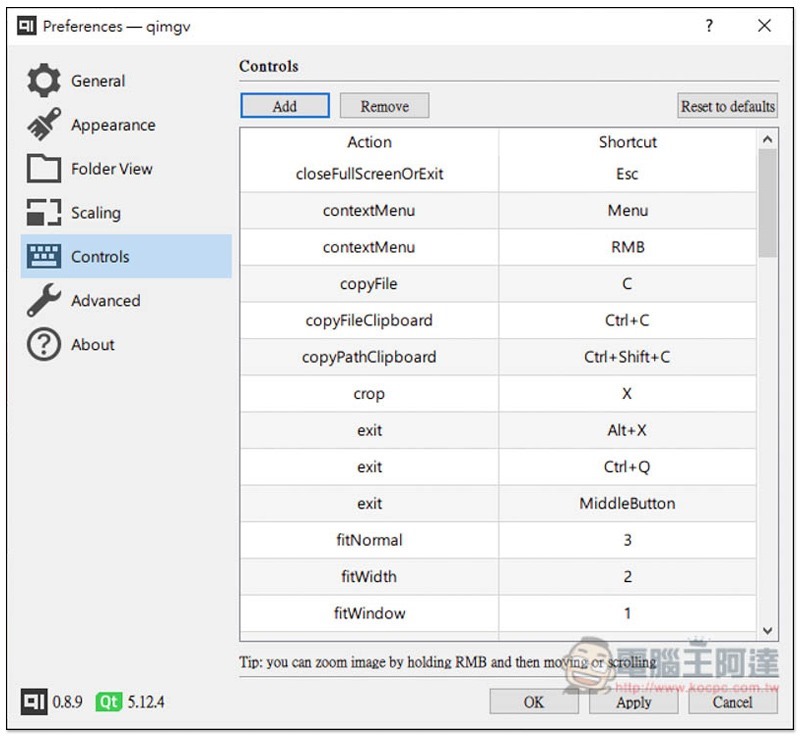This screenshot has width=800, height=738.
Task: Show the About section label
Action: click(x=92, y=345)
